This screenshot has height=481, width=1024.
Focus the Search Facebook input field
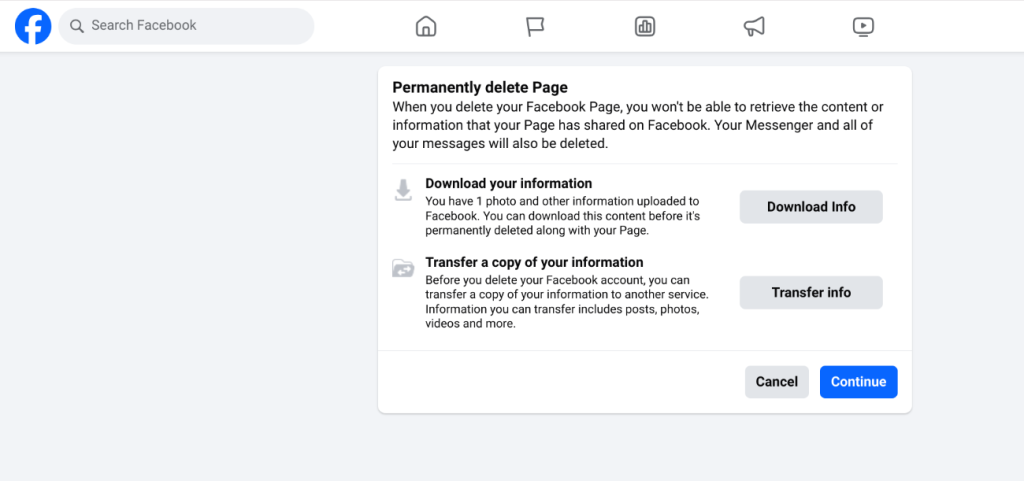point(187,26)
